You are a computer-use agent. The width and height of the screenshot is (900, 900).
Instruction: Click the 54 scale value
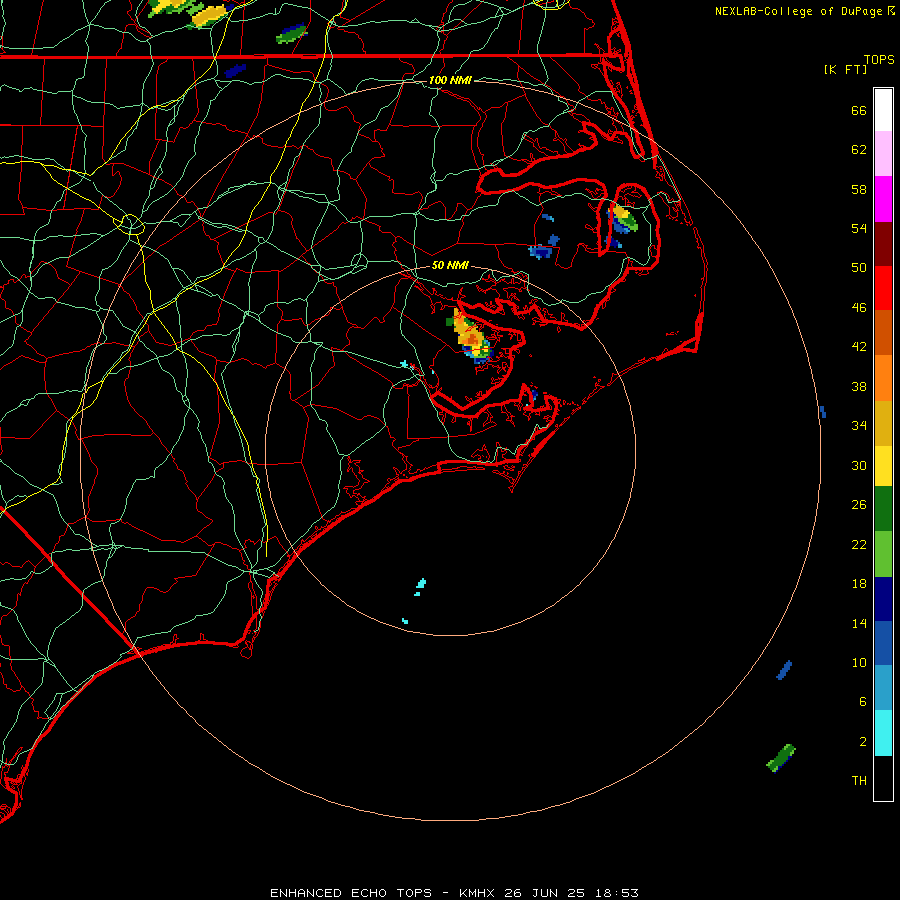pyautogui.click(x=859, y=228)
